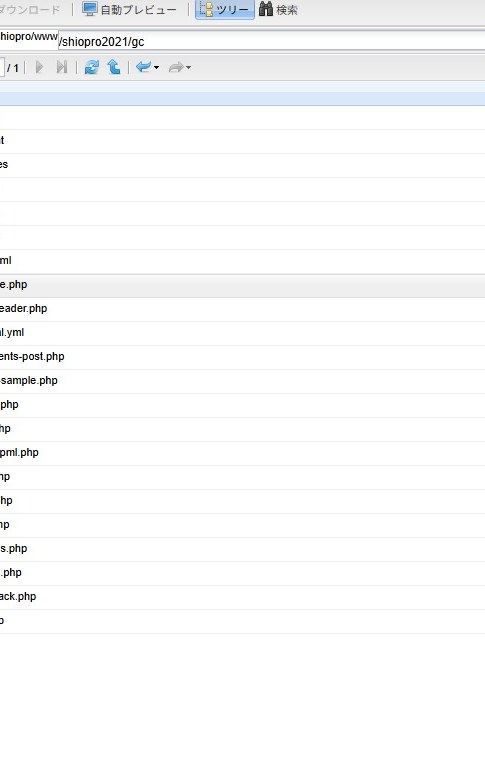485x783 pixels.
Task: Click the refresh icon in the navigation toolbar
Action: tap(91, 67)
